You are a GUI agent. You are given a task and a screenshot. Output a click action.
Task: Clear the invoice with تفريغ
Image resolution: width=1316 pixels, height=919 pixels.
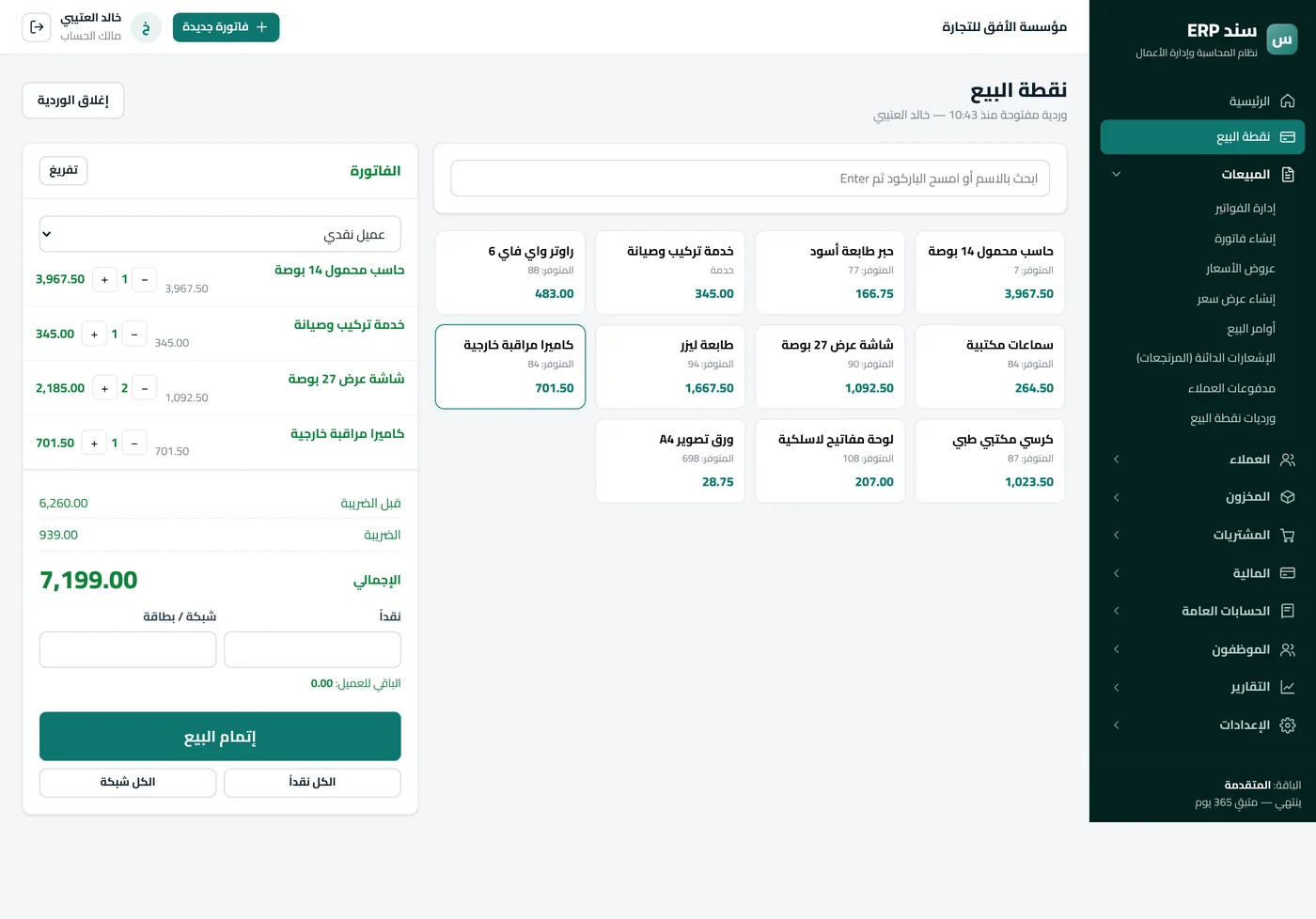63,170
